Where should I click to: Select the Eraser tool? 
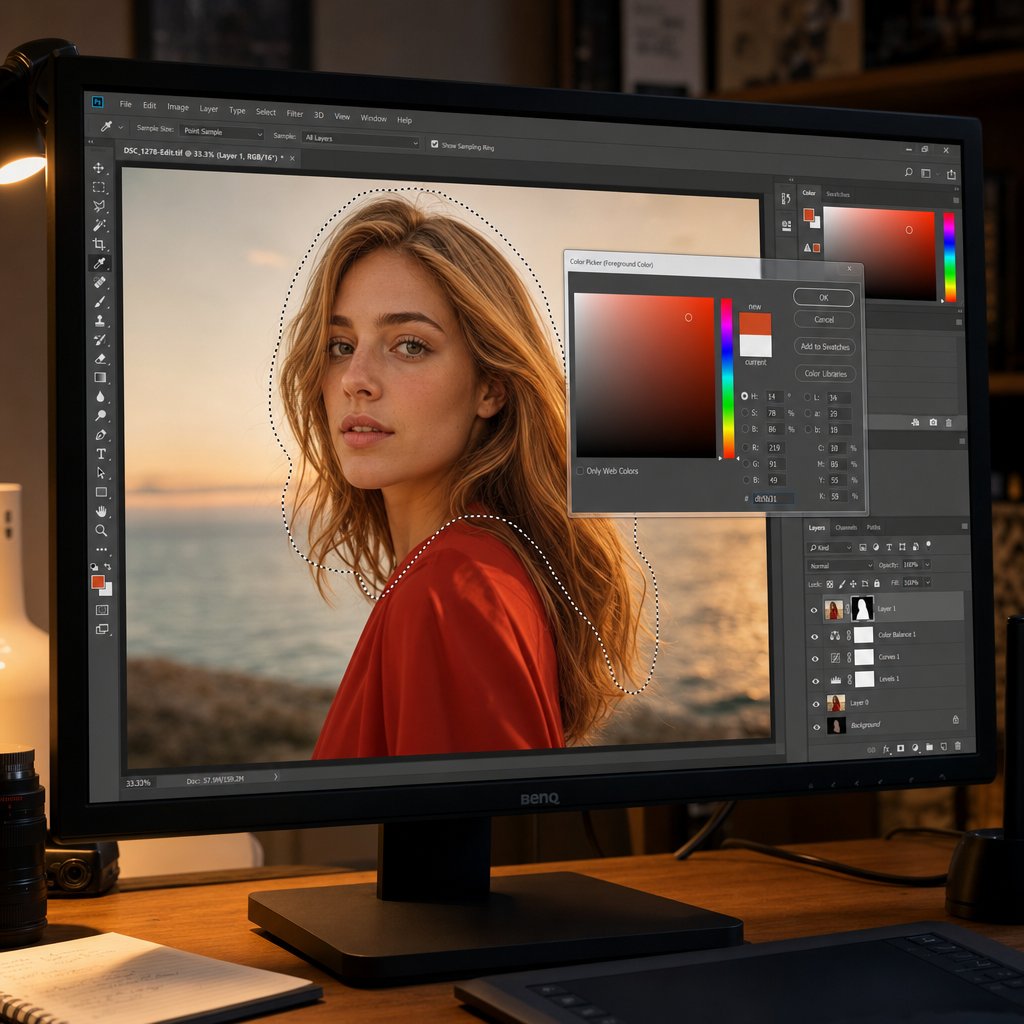click(101, 359)
